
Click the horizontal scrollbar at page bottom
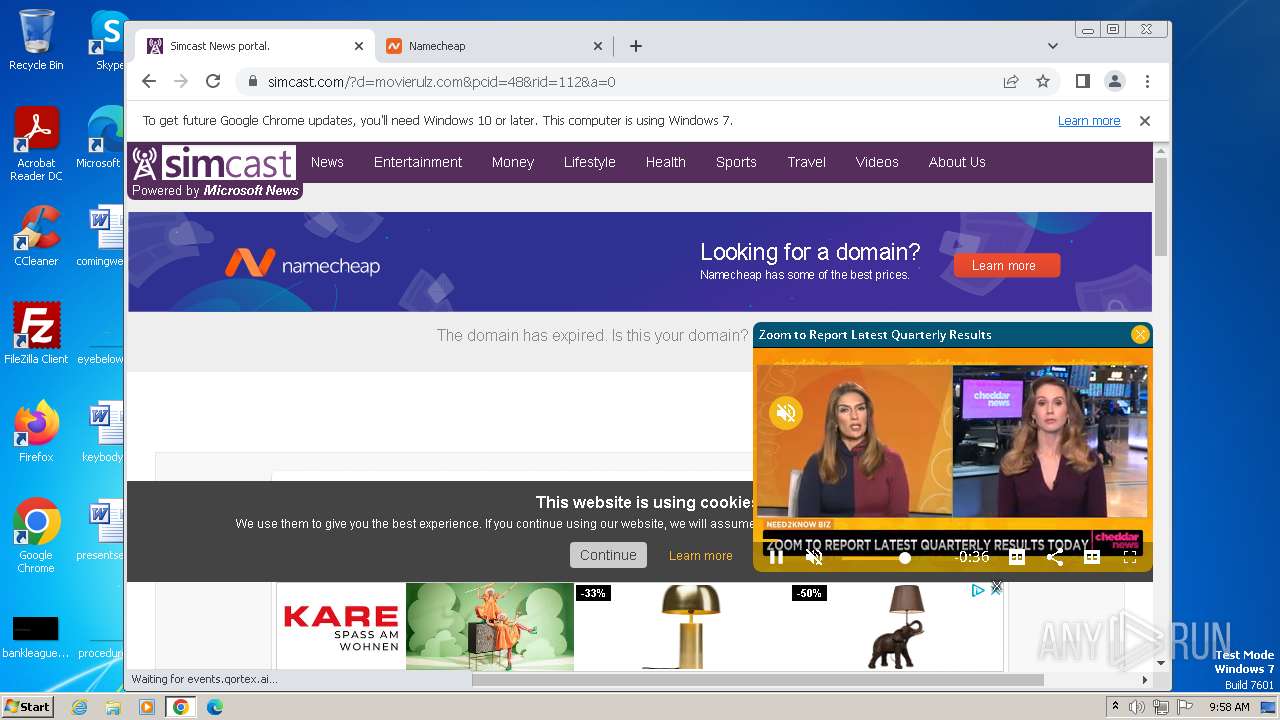(757, 680)
